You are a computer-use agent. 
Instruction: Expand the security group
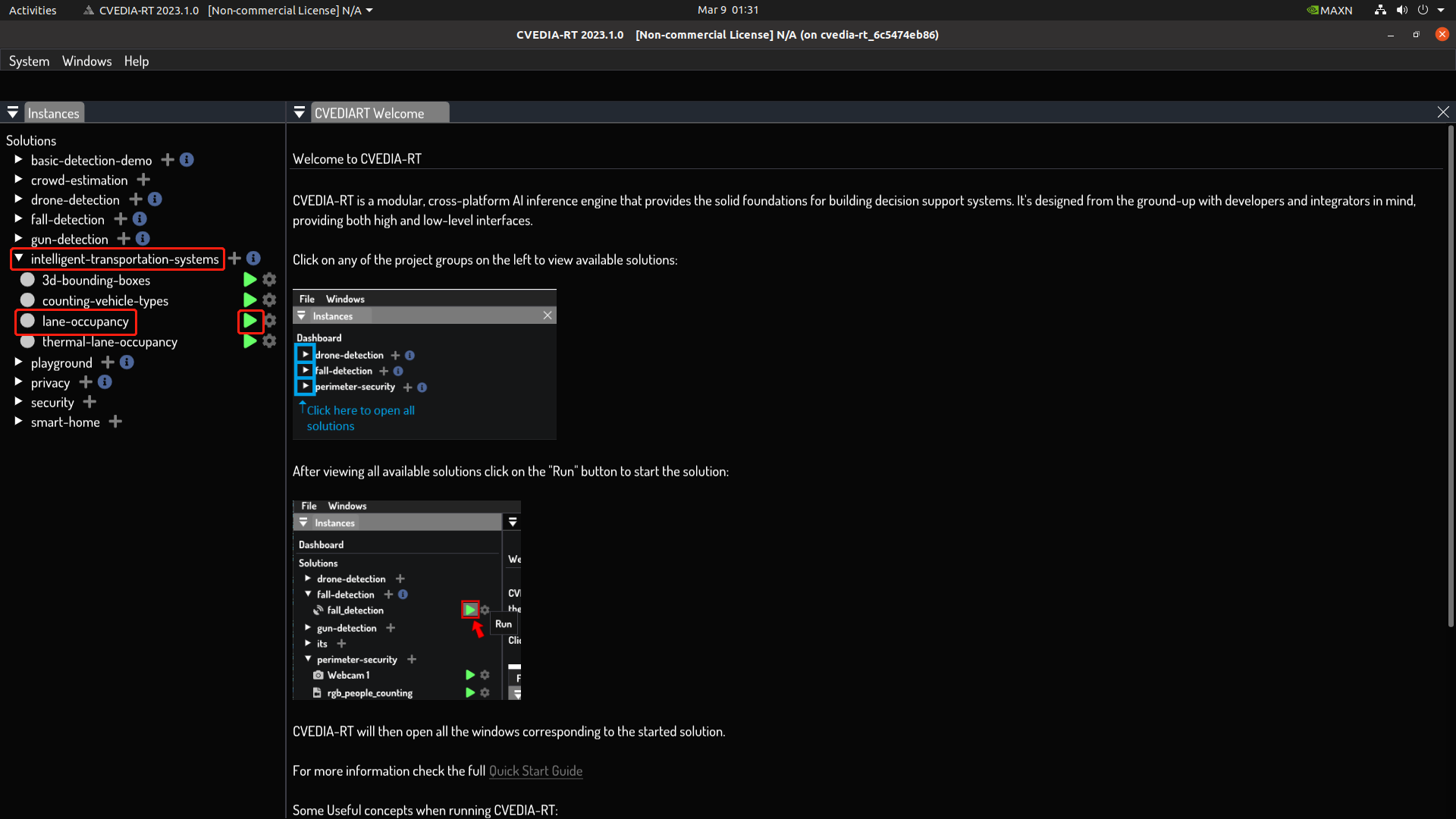coord(18,402)
